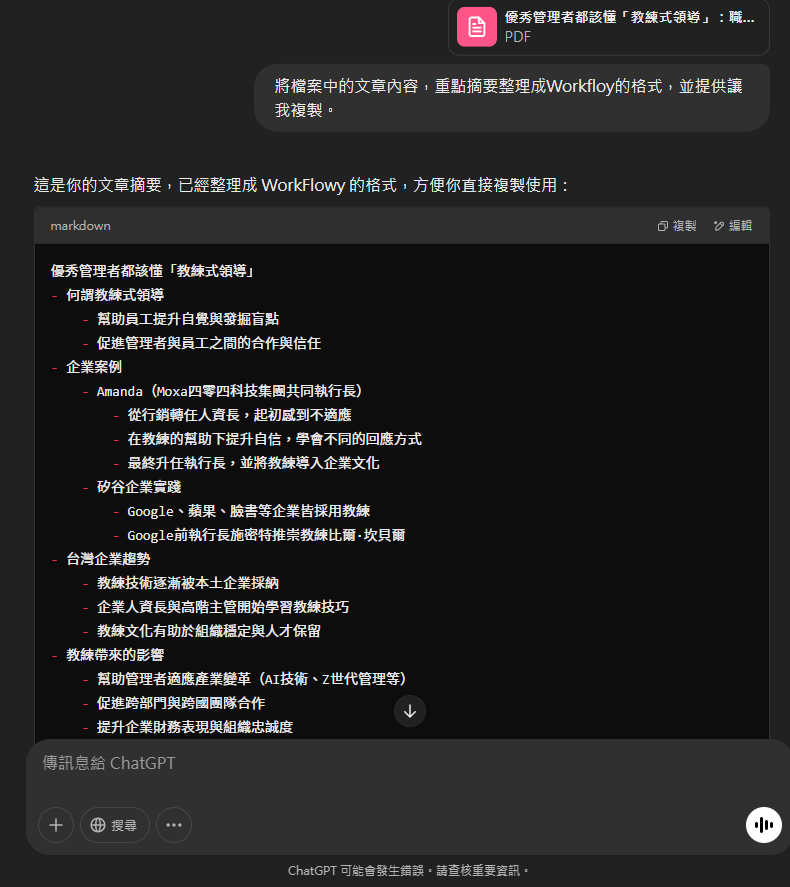Click the line 提升企業財務表現與組織忠誠度
The width and height of the screenshot is (790, 887).
(195, 727)
